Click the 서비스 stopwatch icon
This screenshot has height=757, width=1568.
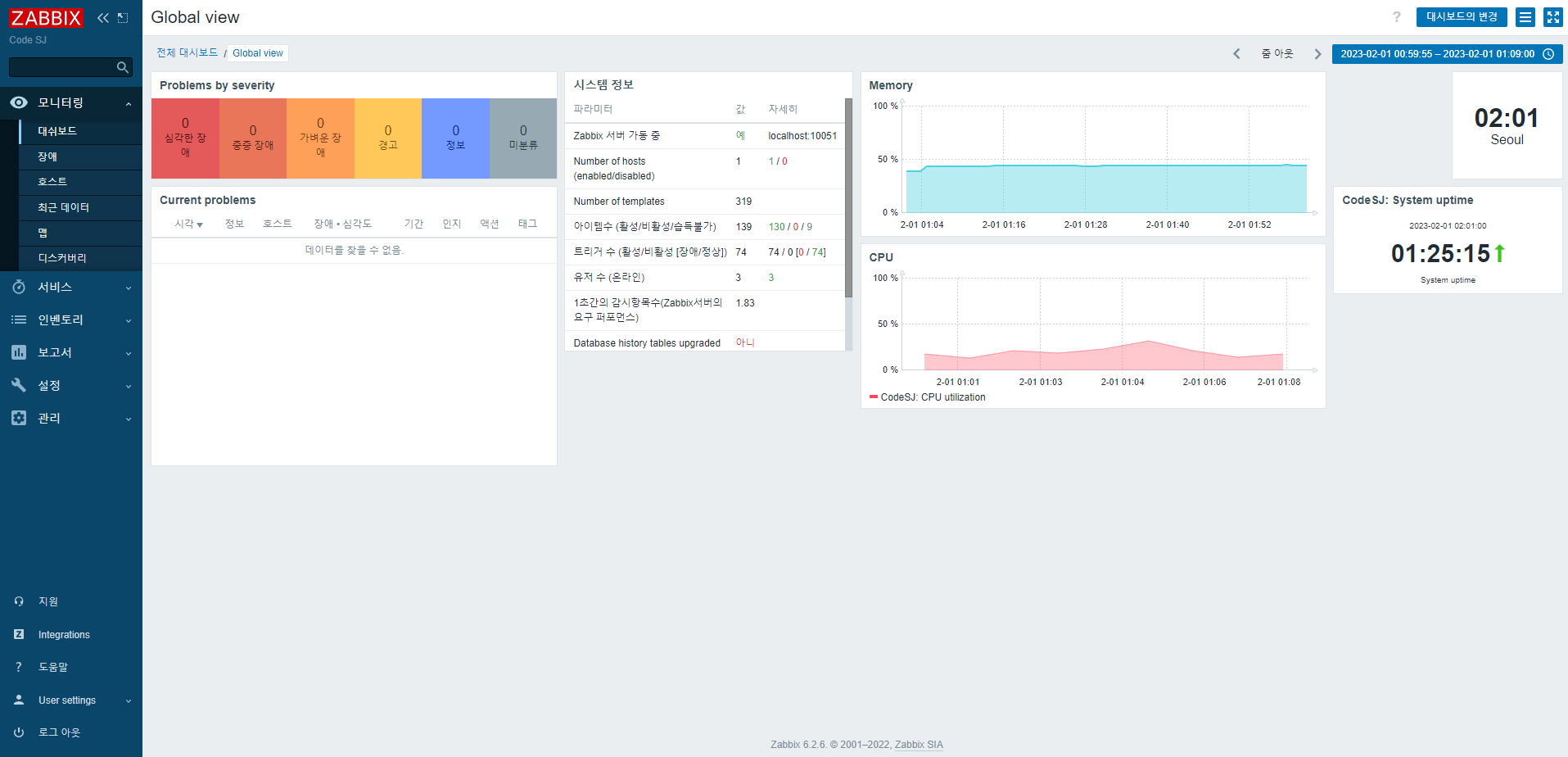pos(19,287)
